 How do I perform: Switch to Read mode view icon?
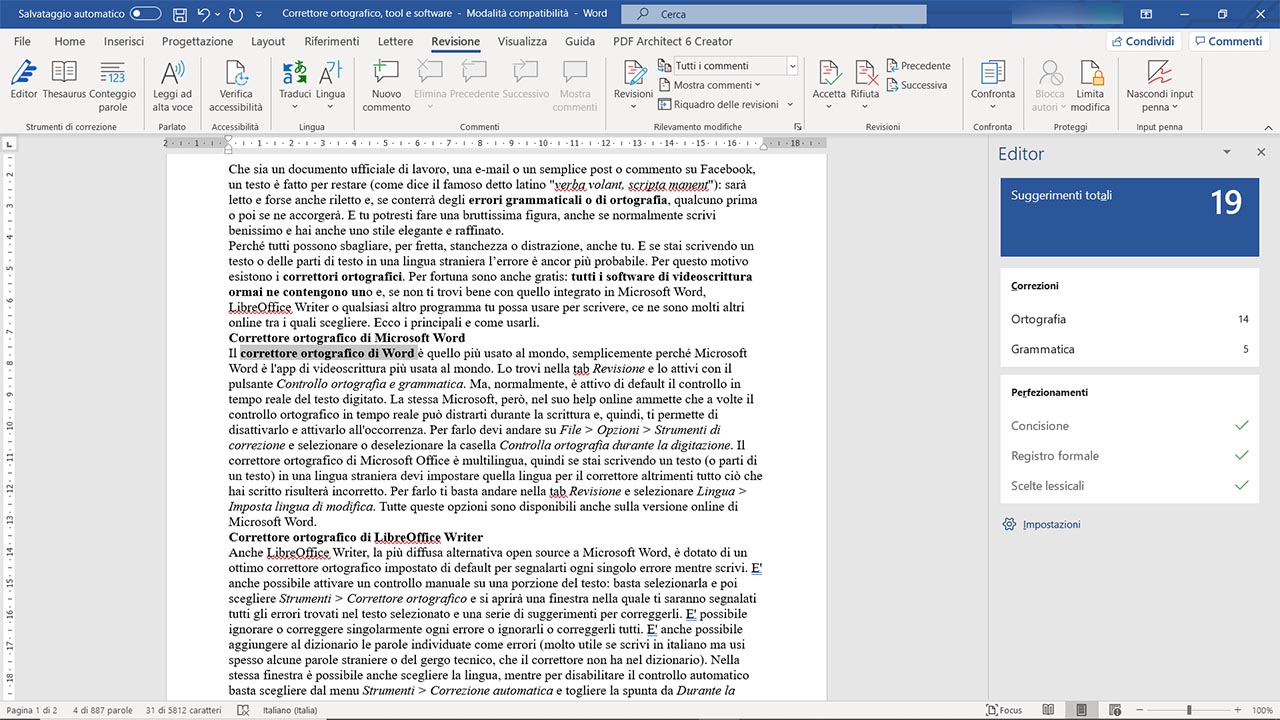(x=1047, y=710)
